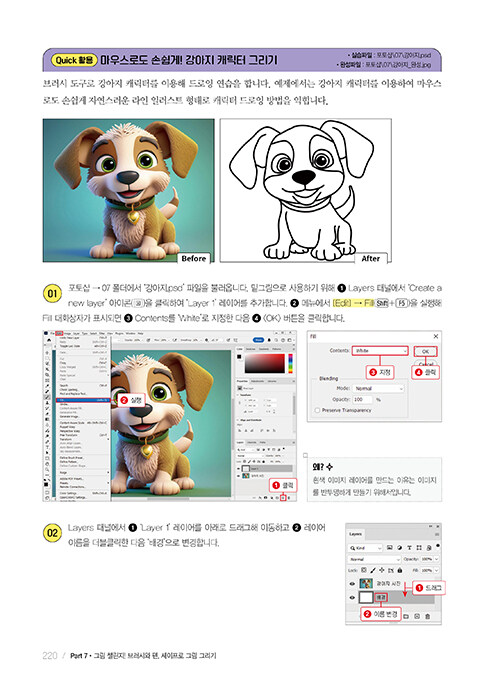
Task: Open the Contents dropdown set to White
Action: (x=380, y=351)
